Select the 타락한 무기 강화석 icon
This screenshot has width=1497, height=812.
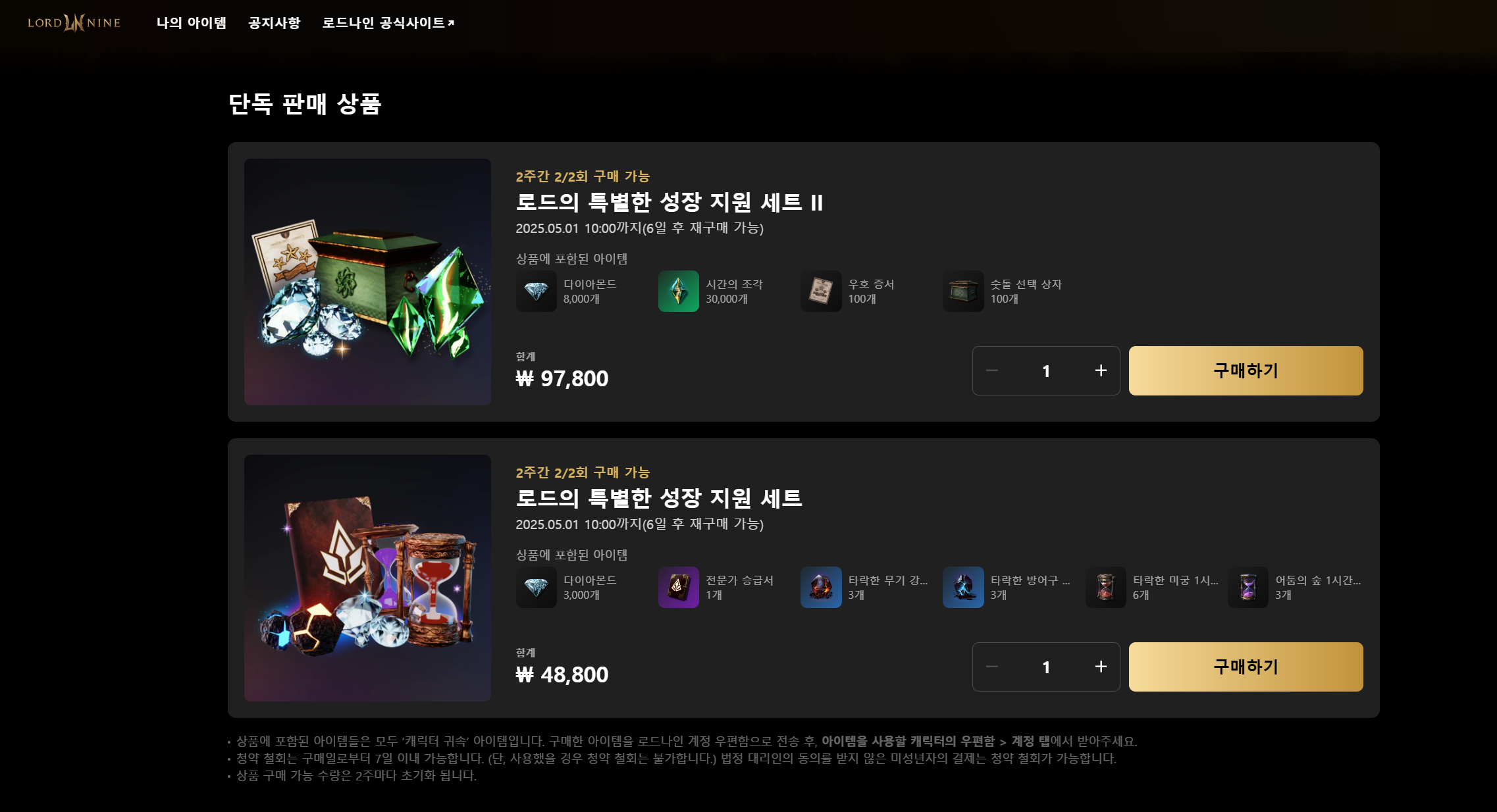tap(820, 587)
